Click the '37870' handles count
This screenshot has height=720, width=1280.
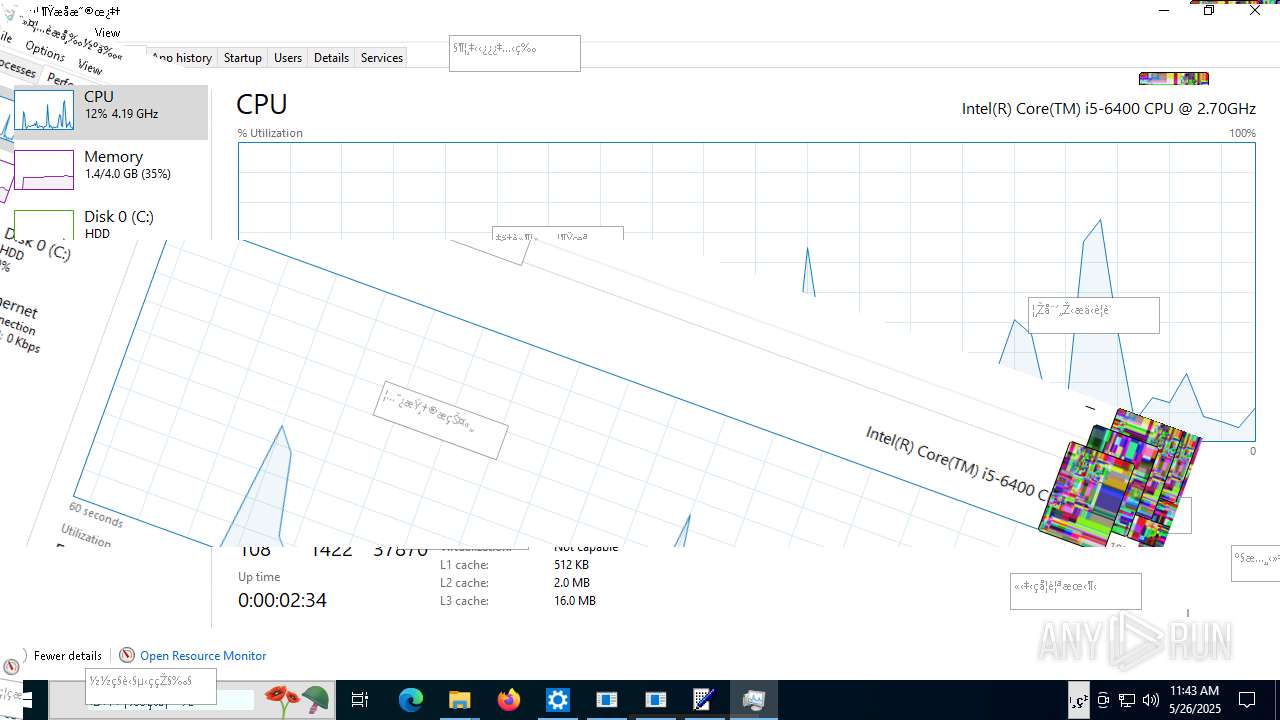(400, 551)
